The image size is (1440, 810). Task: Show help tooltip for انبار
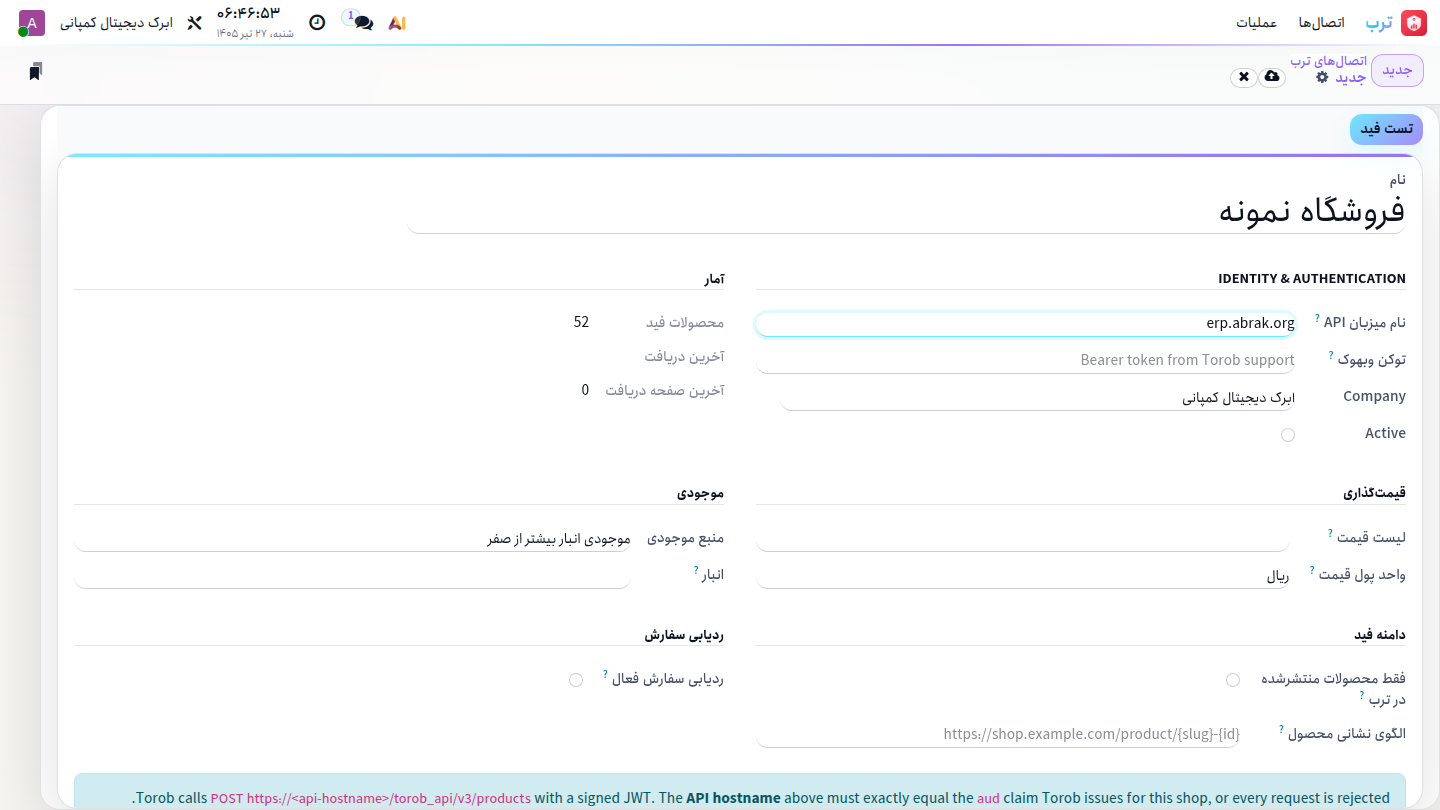click(696, 570)
